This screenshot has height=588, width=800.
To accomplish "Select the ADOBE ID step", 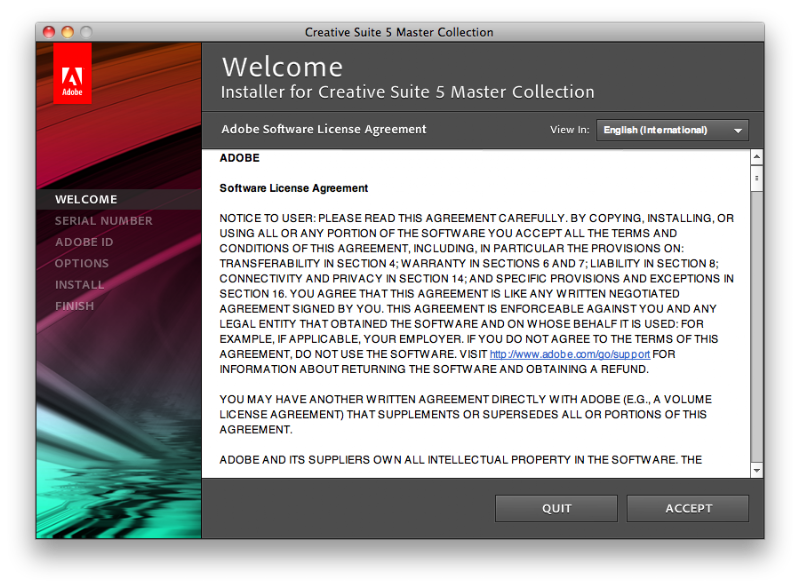I will [84, 242].
